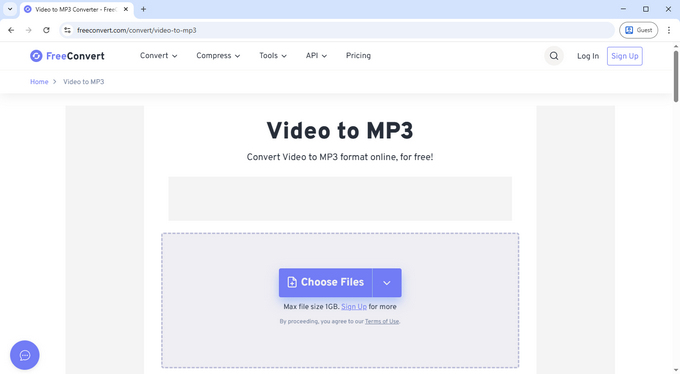The height and width of the screenshot is (374, 680).
Task: Expand the Tools menu
Action: point(273,56)
